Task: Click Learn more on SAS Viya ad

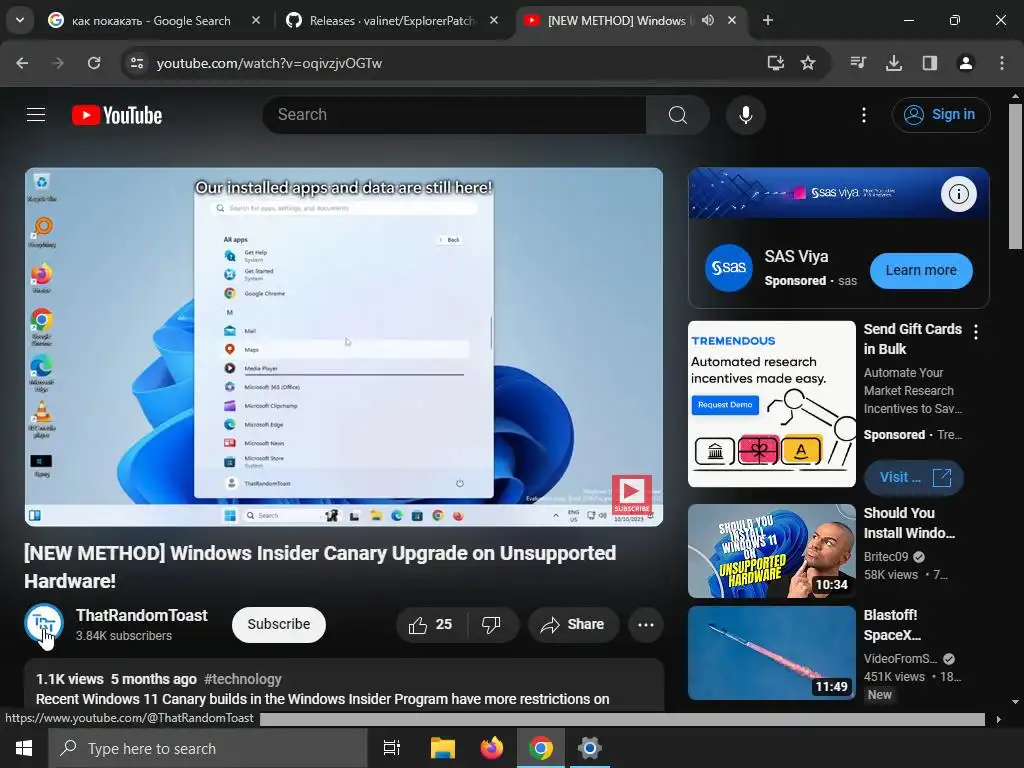Action: 921,270
